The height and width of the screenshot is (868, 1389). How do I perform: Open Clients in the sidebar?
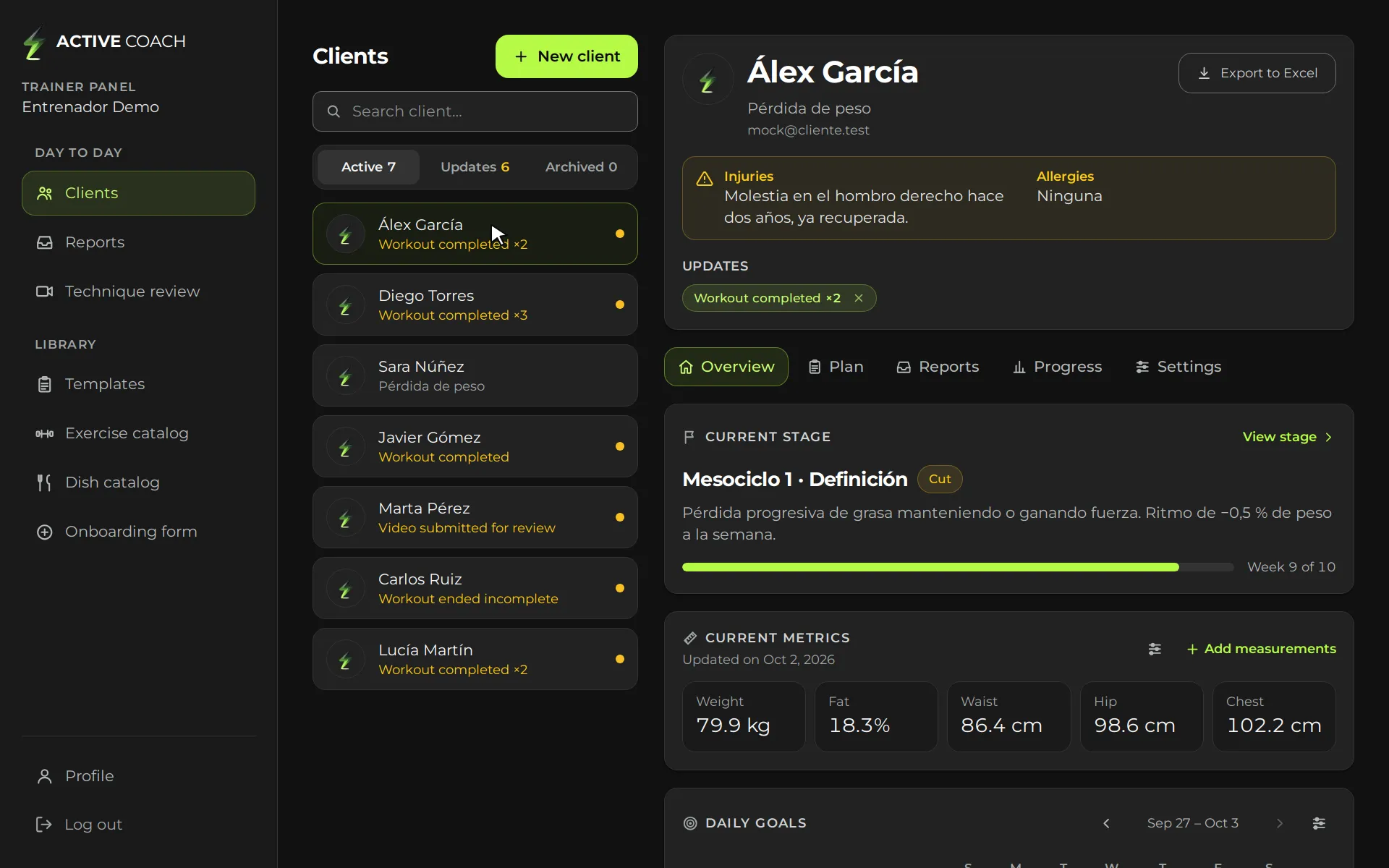[138, 193]
